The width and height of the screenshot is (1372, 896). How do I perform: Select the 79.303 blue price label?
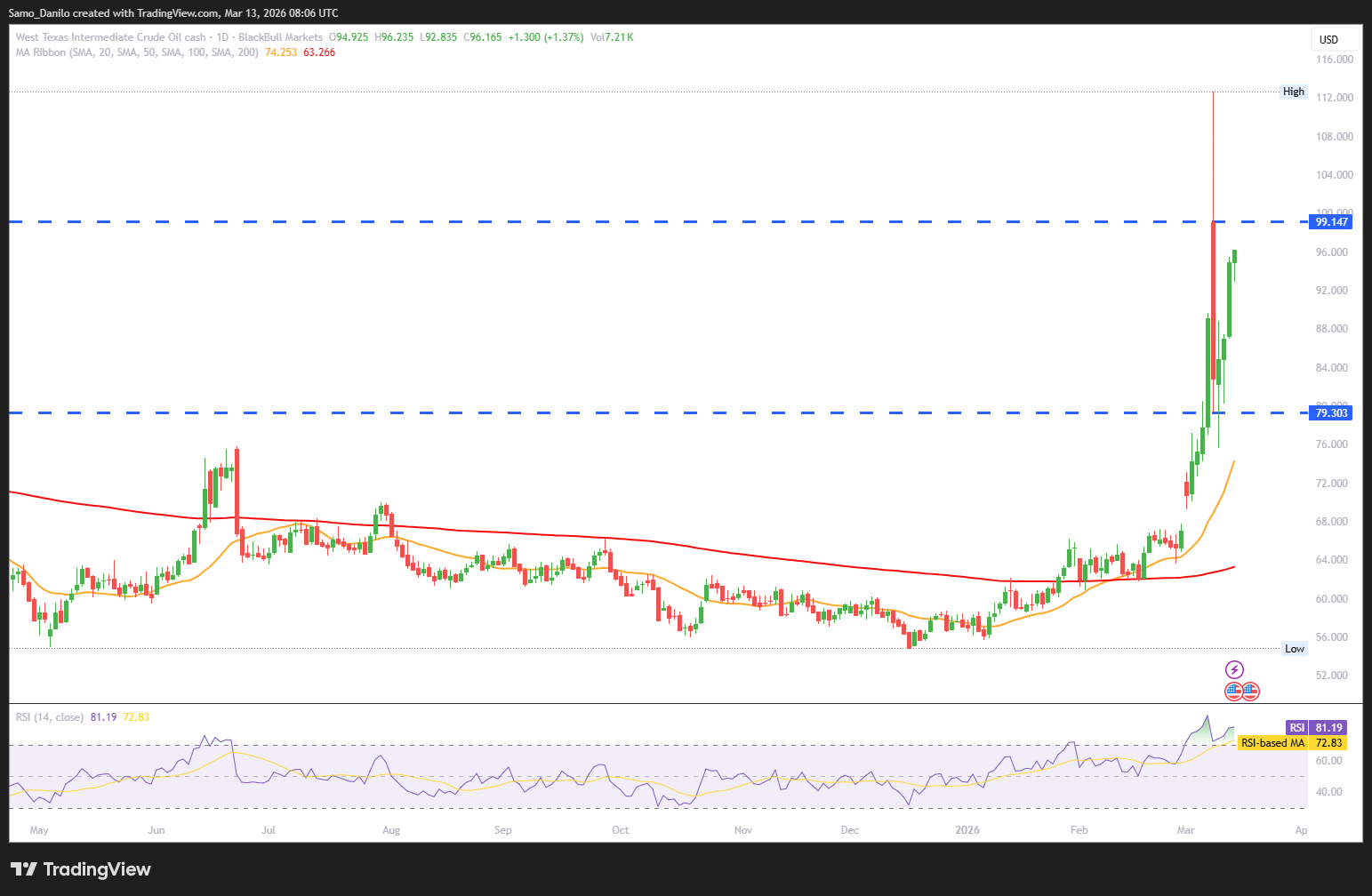click(x=1331, y=413)
